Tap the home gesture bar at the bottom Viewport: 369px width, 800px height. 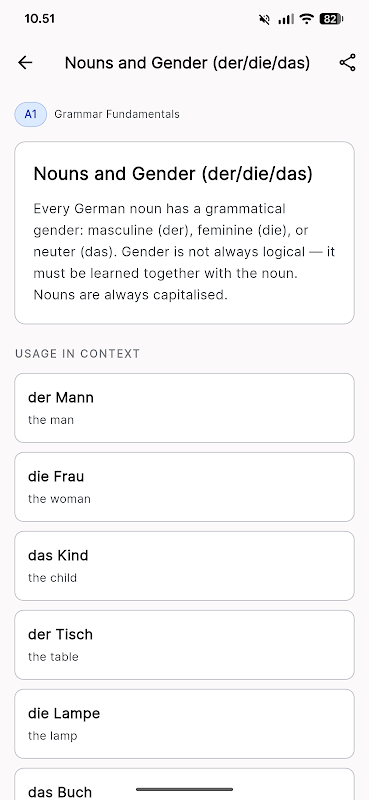184,789
